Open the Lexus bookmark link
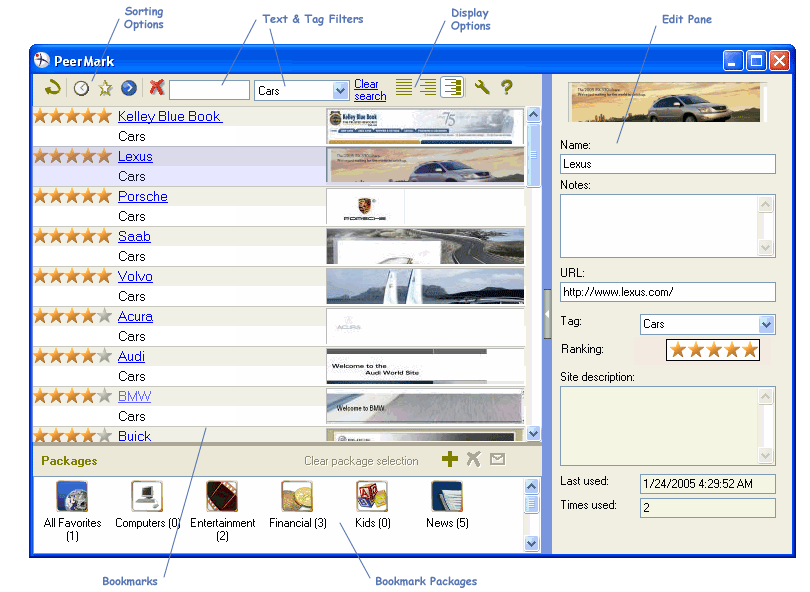Image resolution: width=810 pixels, height=592 pixels. [x=135, y=156]
